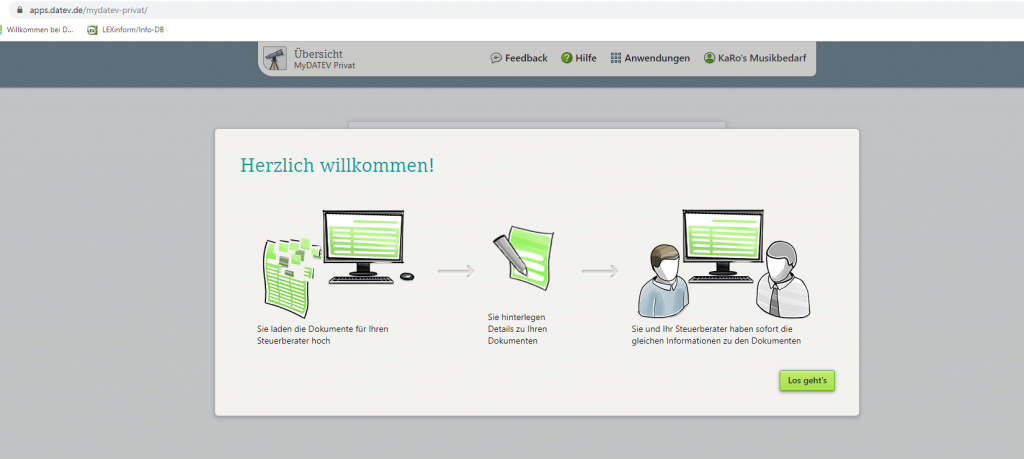Open the 'Willkommen bei D...' bookmark
The width and height of the screenshot is (1024, 459).
[x=40, y=30]
